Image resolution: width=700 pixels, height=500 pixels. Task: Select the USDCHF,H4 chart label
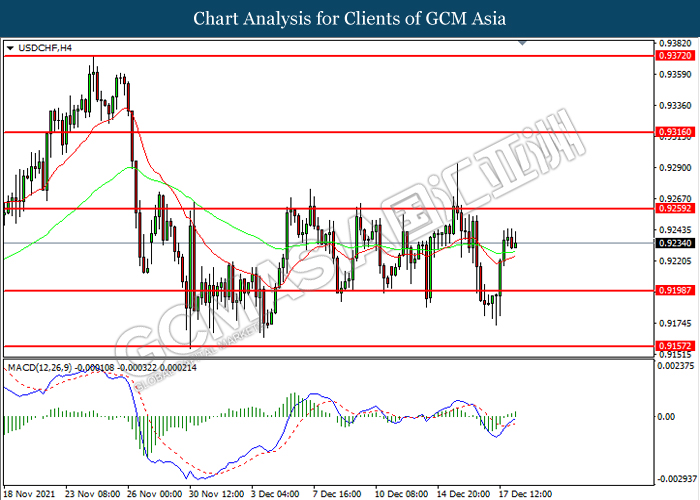tap(45, 48)
